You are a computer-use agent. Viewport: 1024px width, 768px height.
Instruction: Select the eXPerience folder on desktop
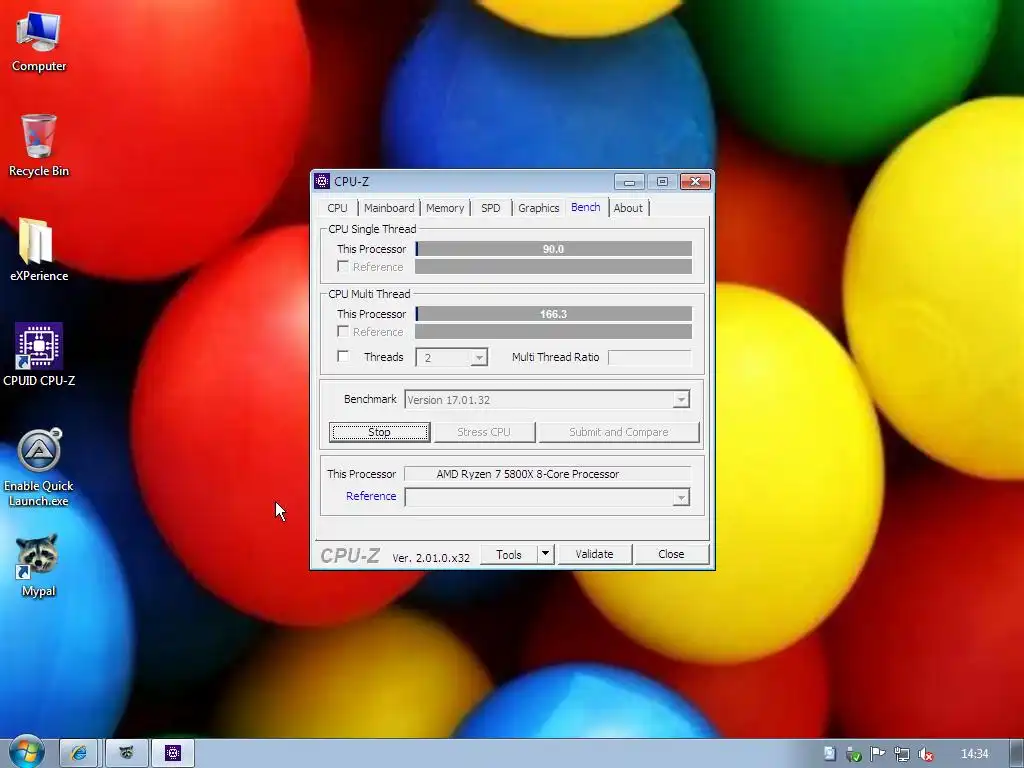39,250
